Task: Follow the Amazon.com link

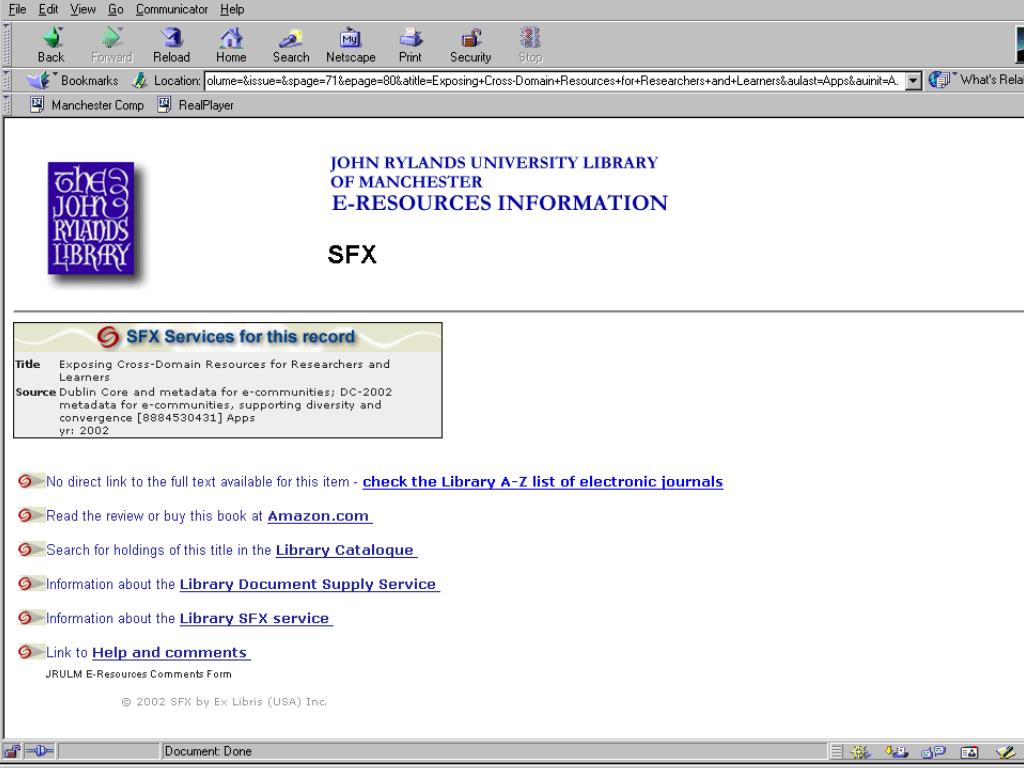Action: tap(319, 516)
